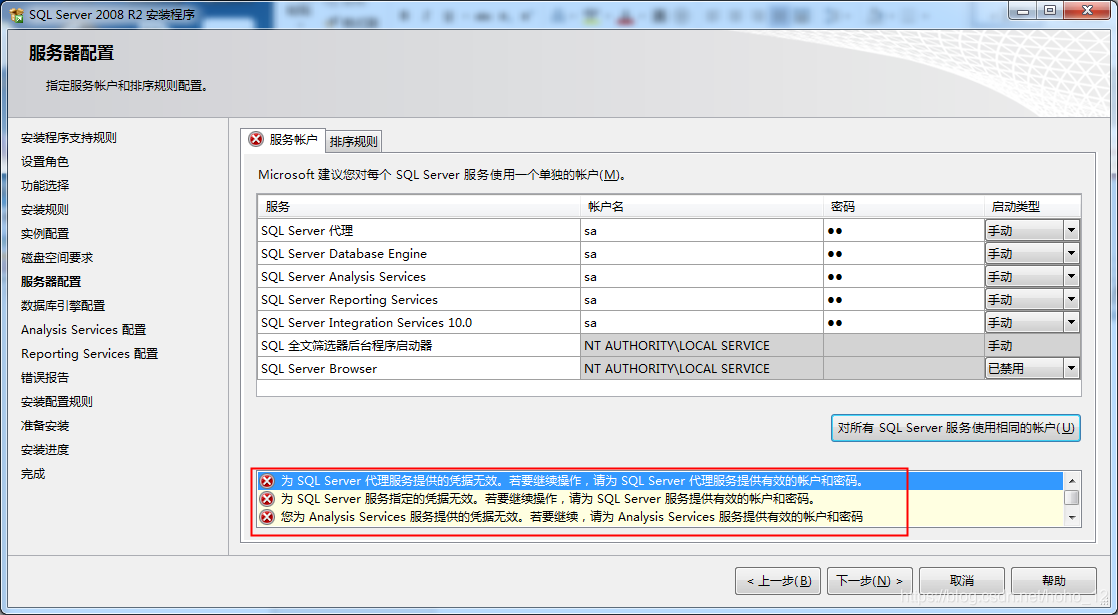Click 安装配置规则 step in sidebar
Screen dimensions: 1118x615
click(57, 401)
